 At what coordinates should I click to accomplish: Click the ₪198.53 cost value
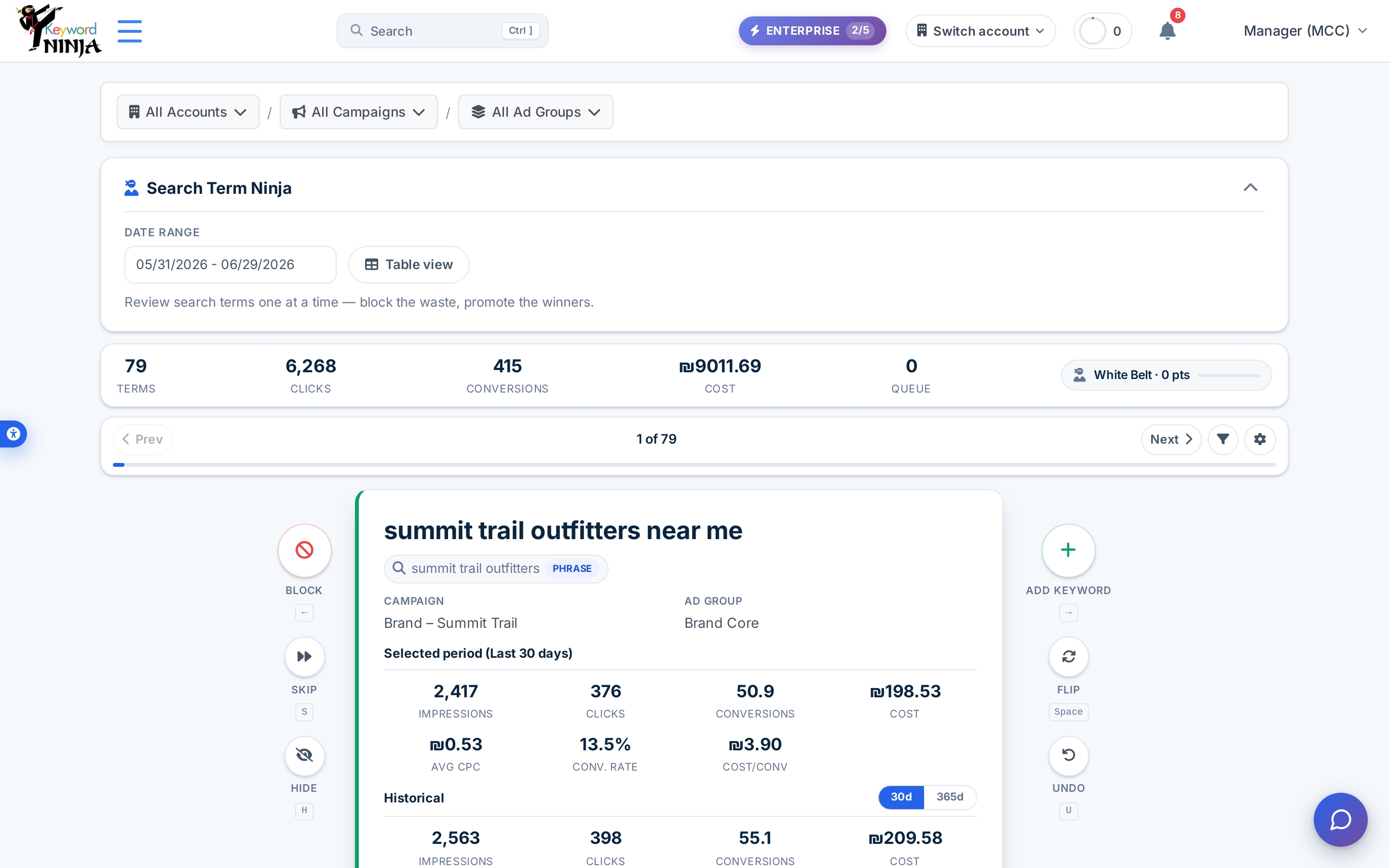[x=905, y=691]
